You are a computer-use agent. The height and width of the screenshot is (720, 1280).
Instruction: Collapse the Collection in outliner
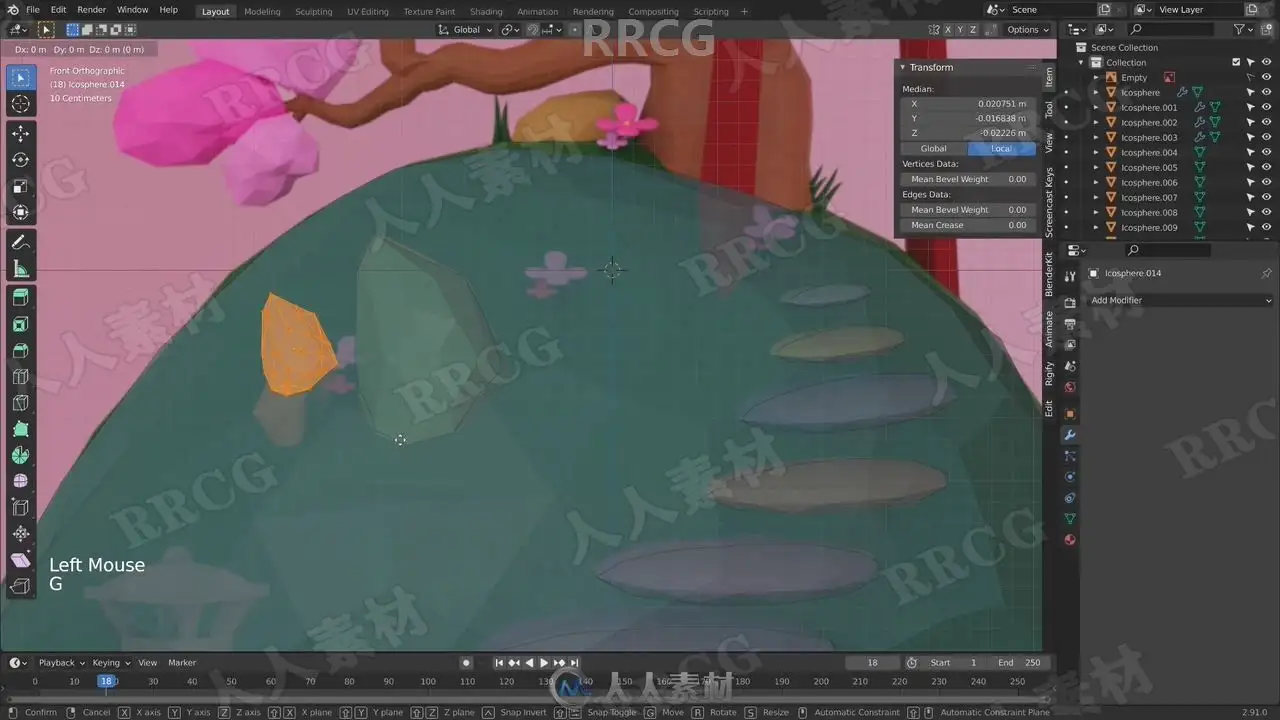coord(1081,62)
